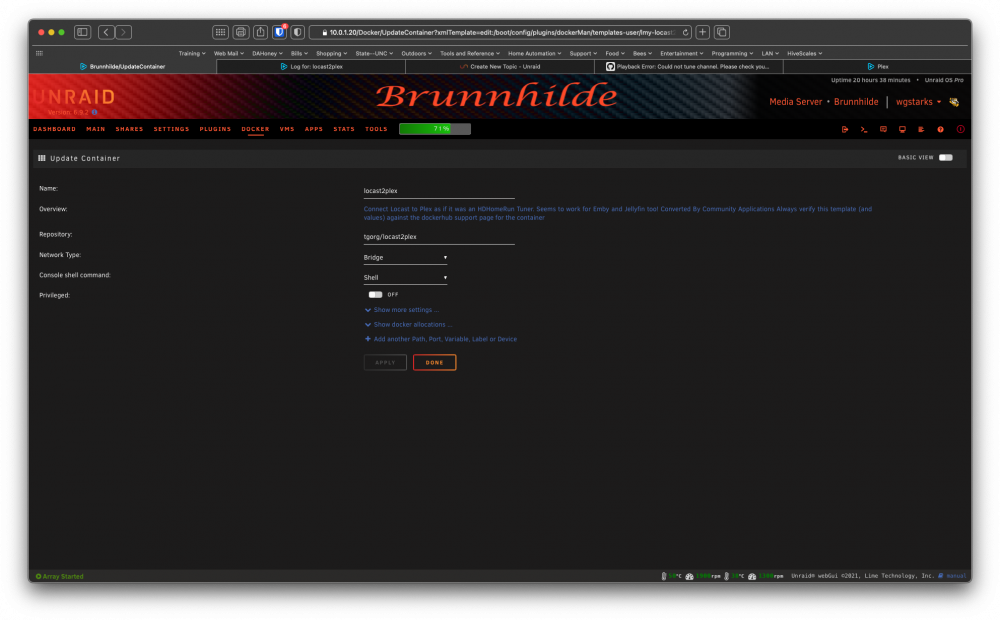Click the Share icon in Safari toolbar
The image size is (1000, 620).
pos(260,32)
